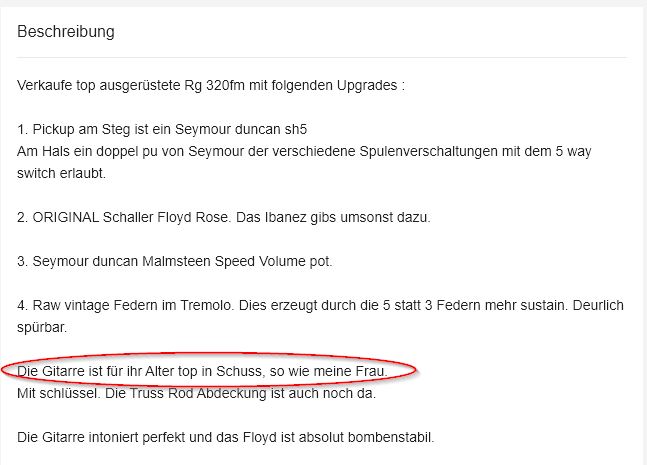Click the 'Pickup am Steg' line
The height and width of the screenshot is (465, 647).
tap(162, 129)
